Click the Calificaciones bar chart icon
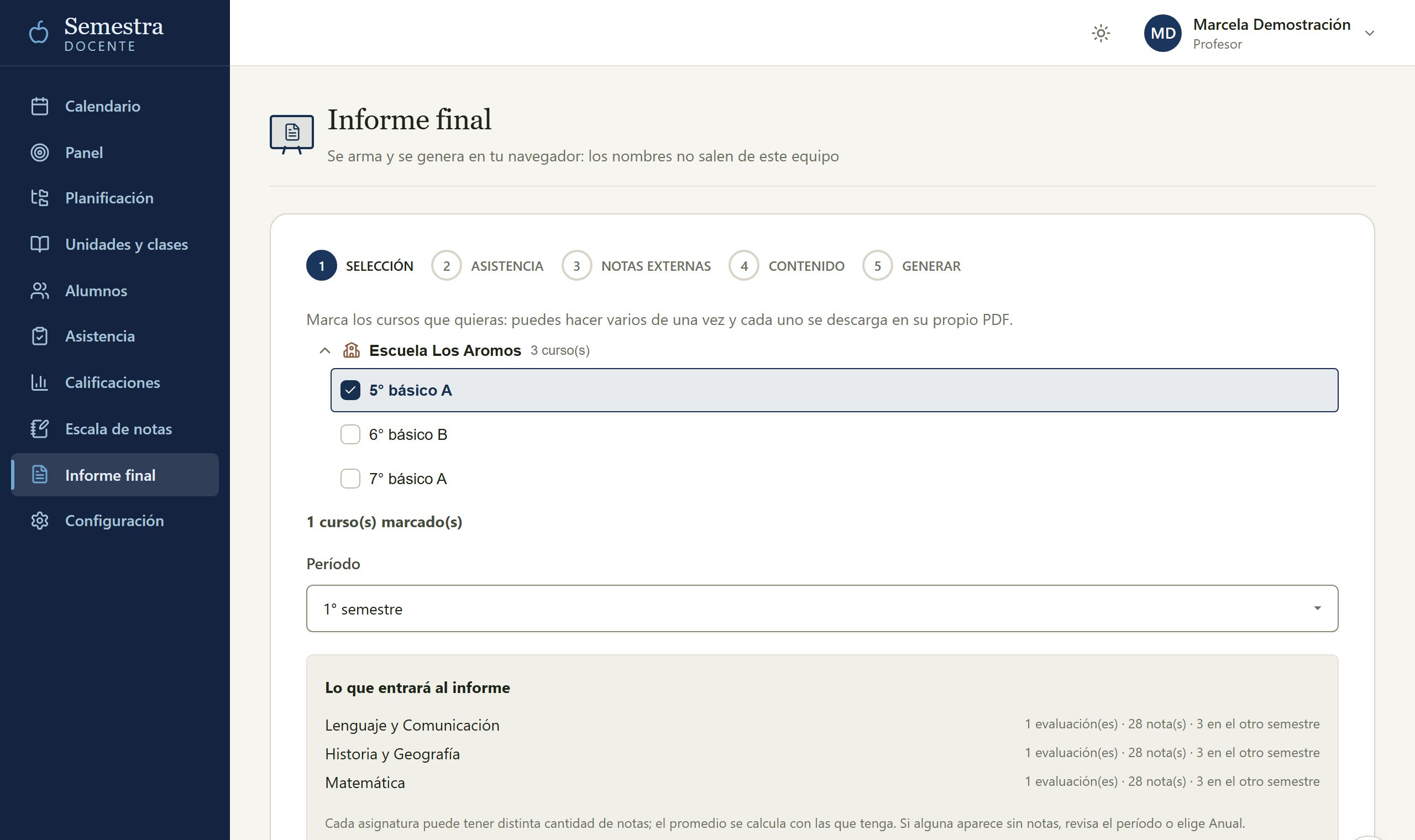This screenshot has width=1415, height=840. [40, 382]
